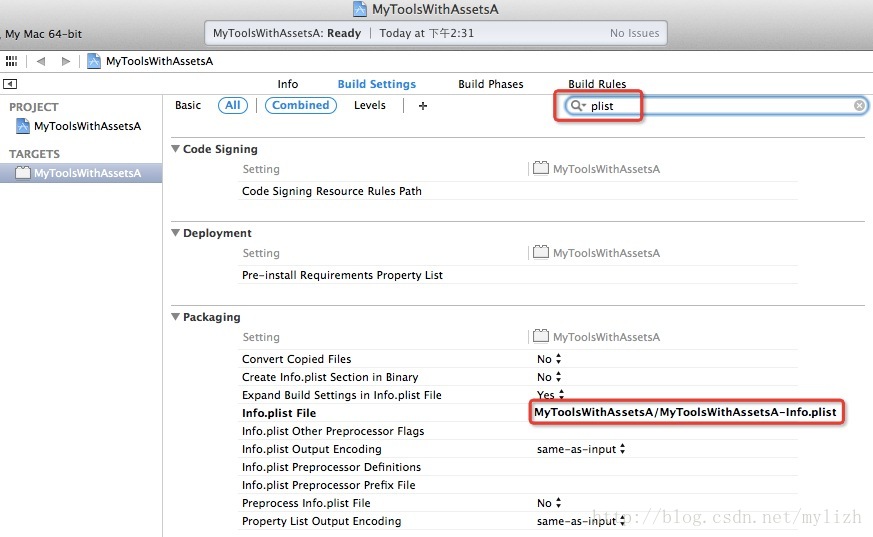Click MyToolsWithAssetsA: Ready status text
This screenshot has height=537, width=873.
[x=287, y=33]
